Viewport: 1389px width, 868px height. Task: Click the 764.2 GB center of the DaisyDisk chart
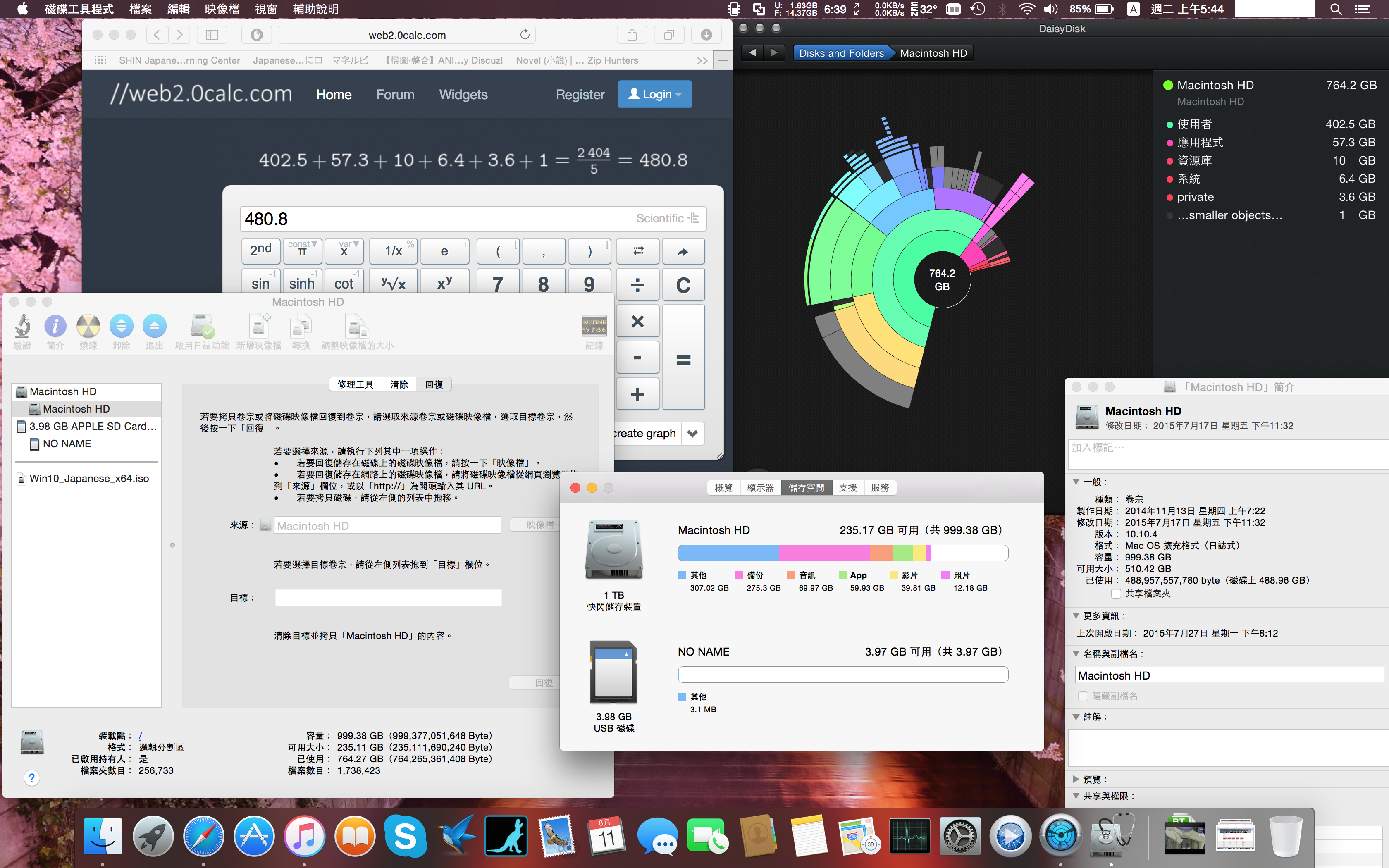942,279
